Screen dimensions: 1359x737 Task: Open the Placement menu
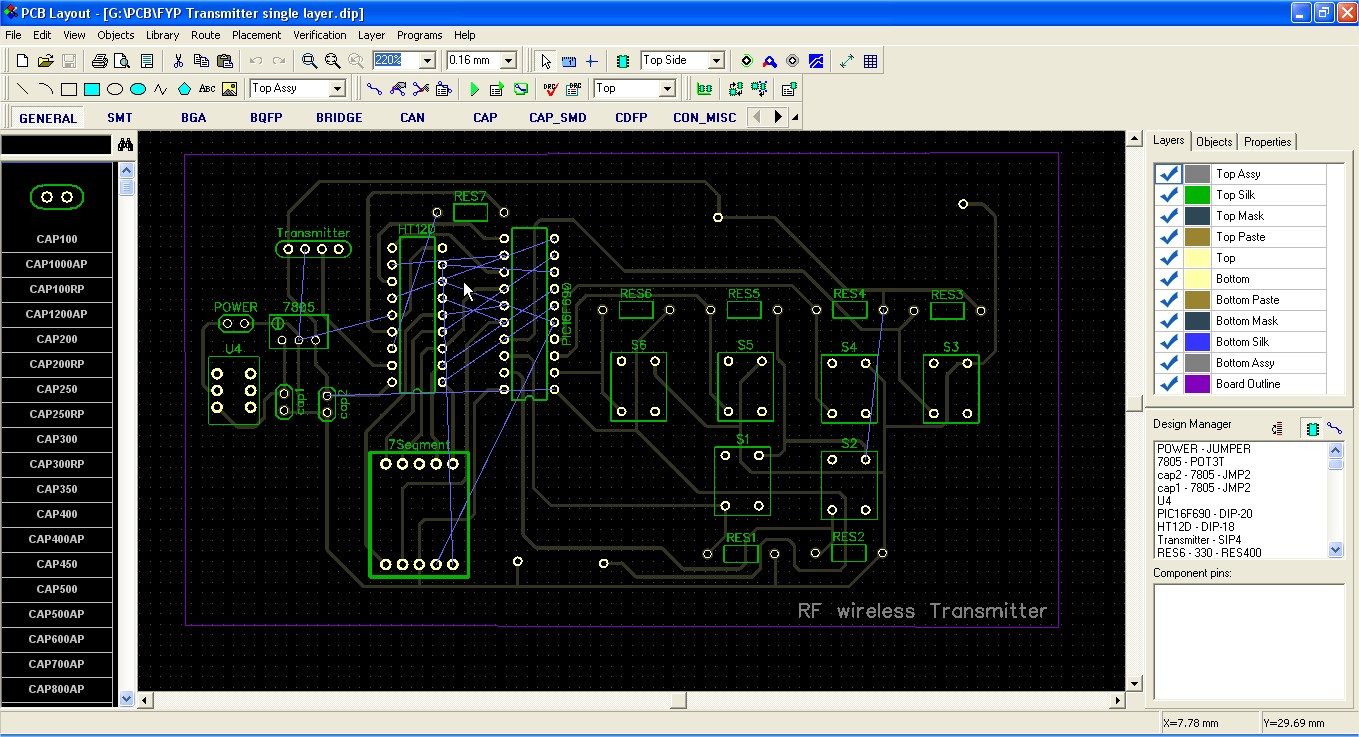pos(257,35)
